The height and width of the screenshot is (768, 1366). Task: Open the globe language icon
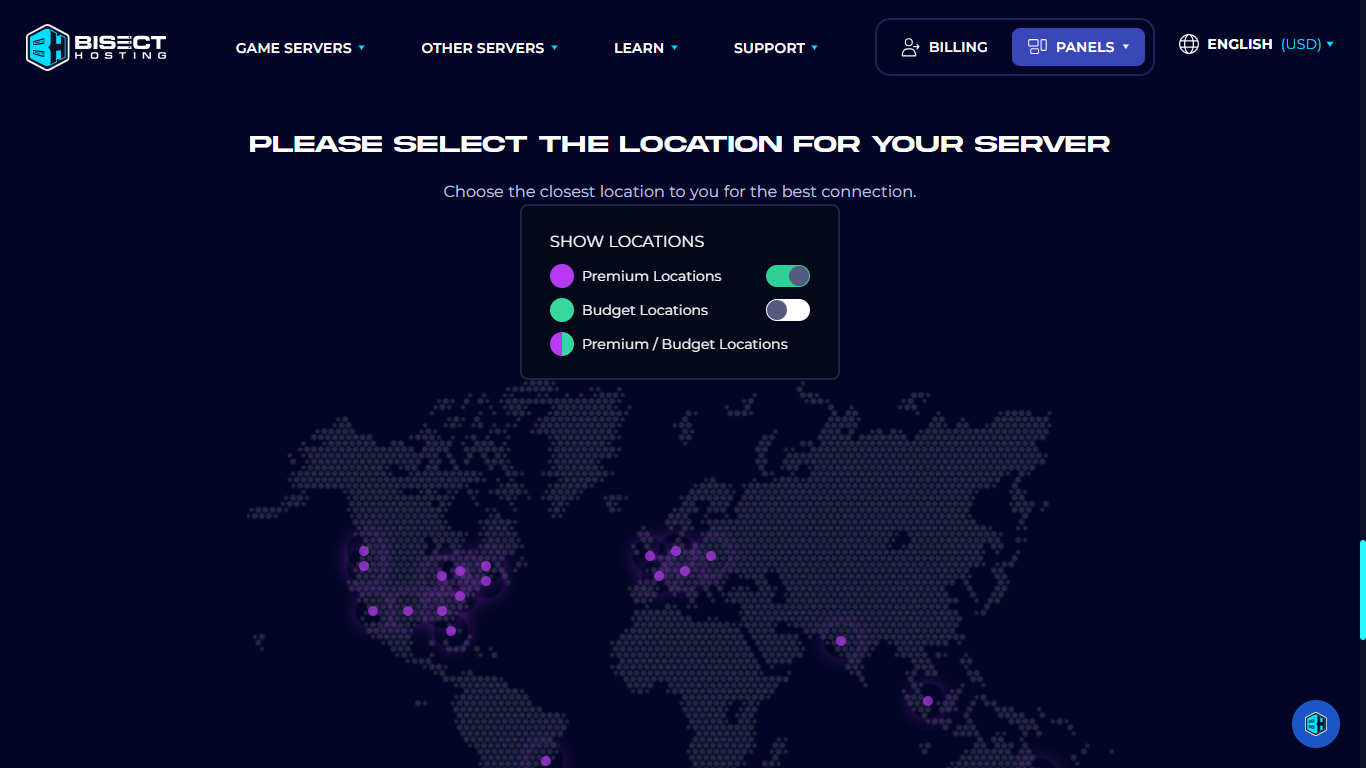click(1189, 44)
